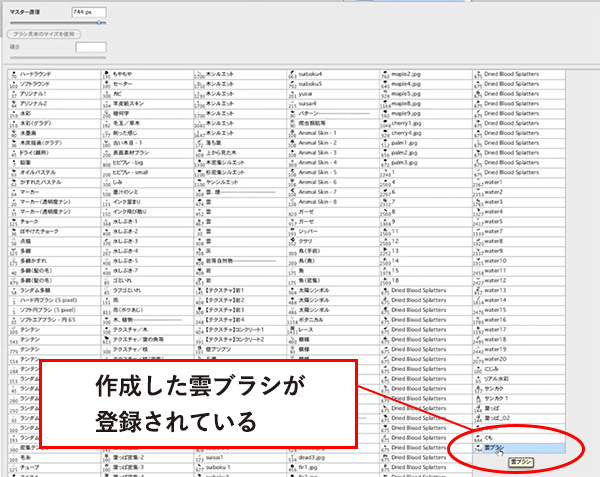The image size is (600, 477).
Task: Choose the Animal Skin - 1 brush
Action: [x=333, y=133]
